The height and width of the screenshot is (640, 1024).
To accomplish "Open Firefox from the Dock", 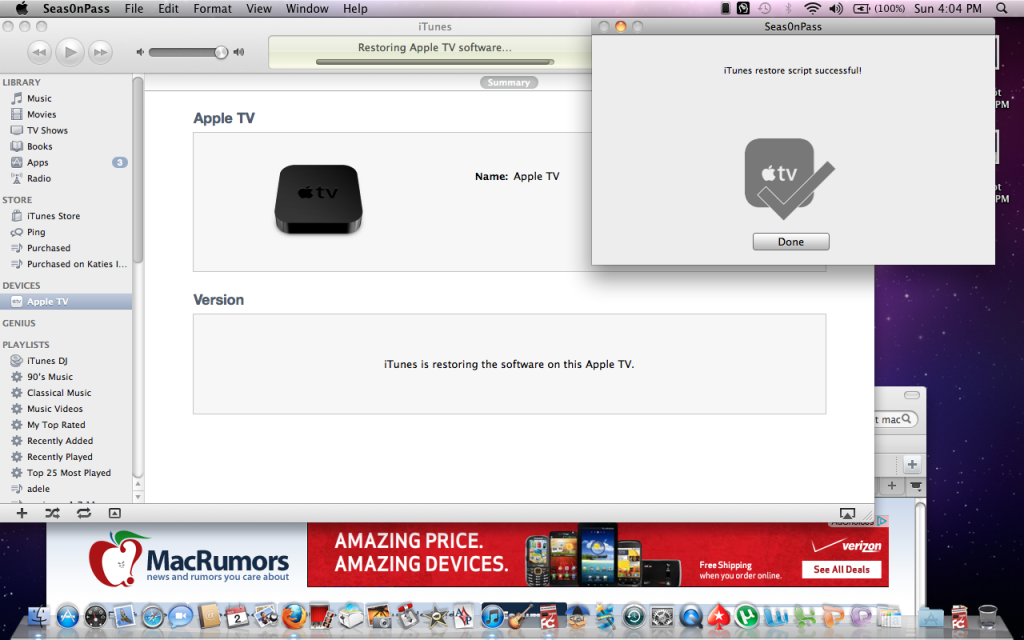I will point(295,616).
